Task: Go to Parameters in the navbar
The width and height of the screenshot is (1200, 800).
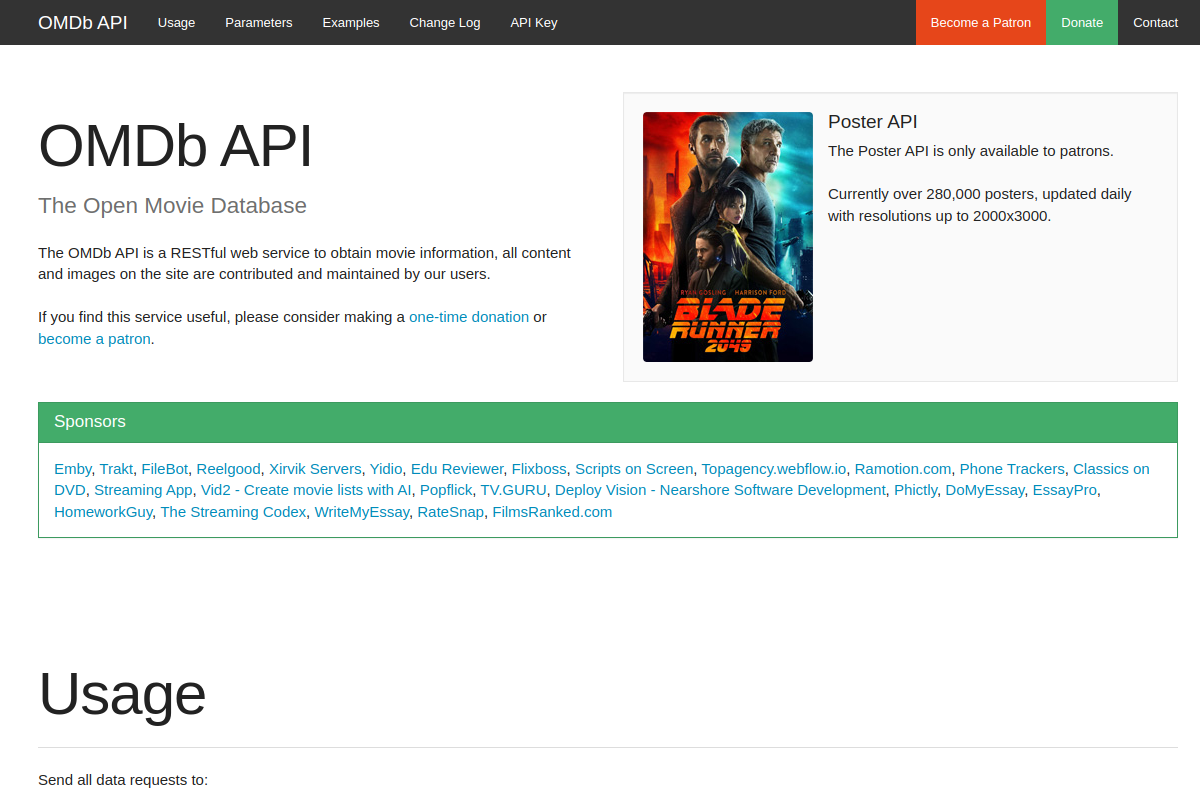Action: coord(259,22)
